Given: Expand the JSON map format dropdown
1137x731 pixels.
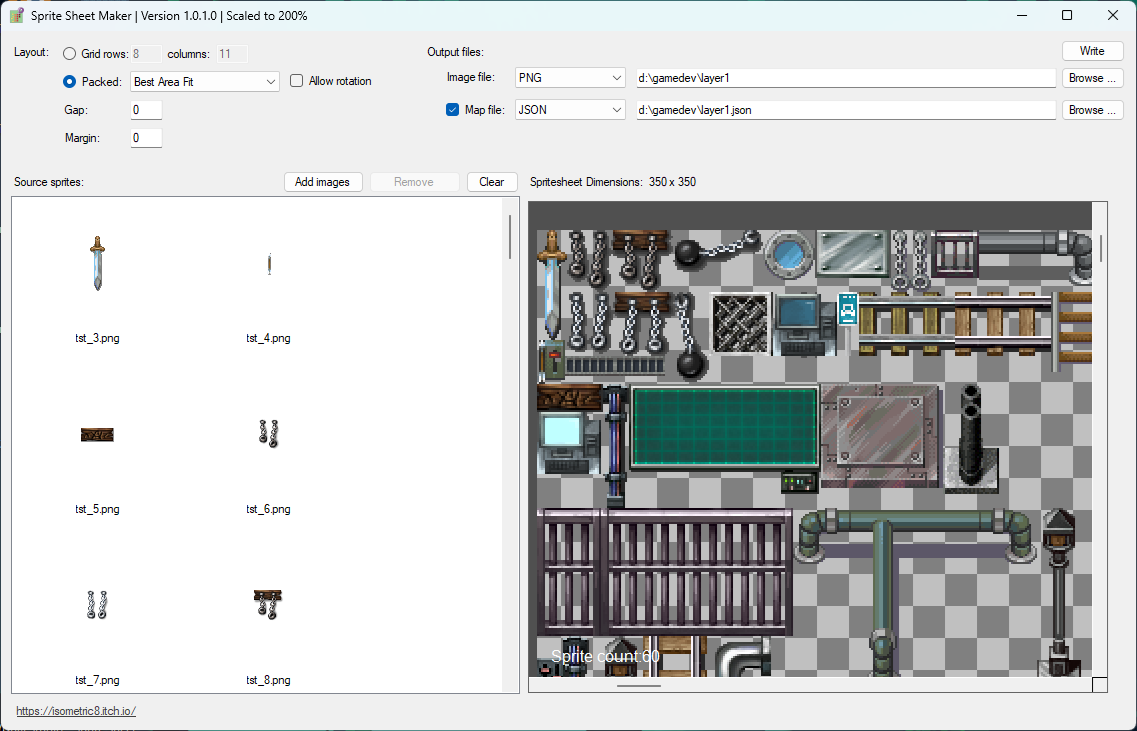Looking at the screenshot, I should pos(570,110).
